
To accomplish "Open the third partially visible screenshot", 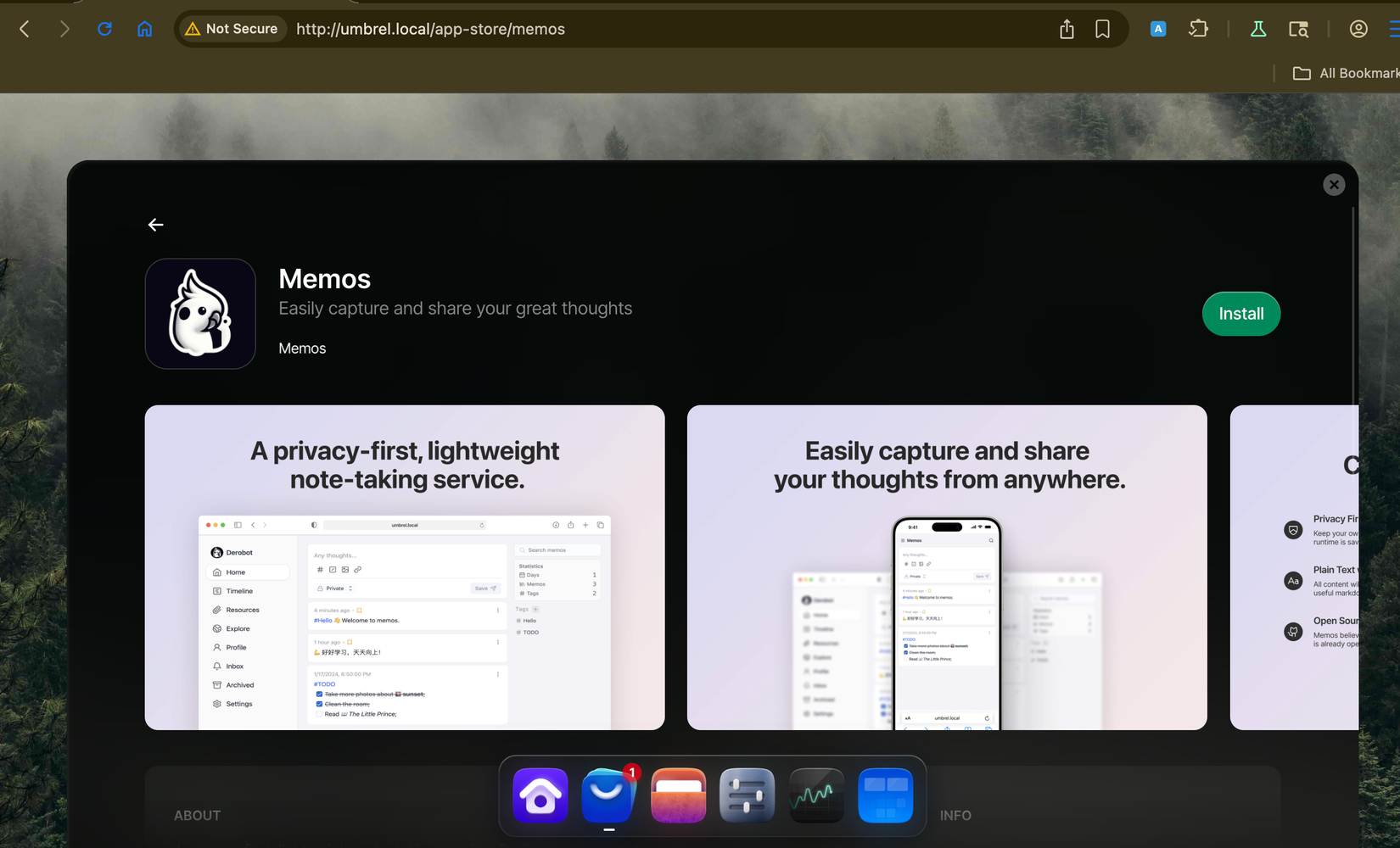I will click(1294, 567).
